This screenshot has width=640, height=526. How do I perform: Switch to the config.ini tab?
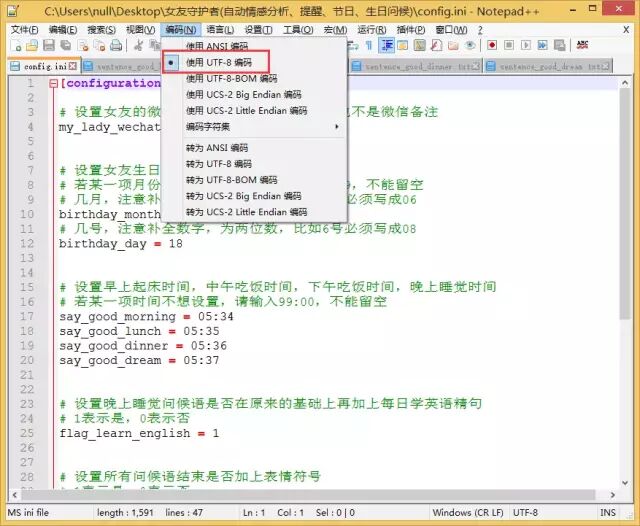pos(44,66)
